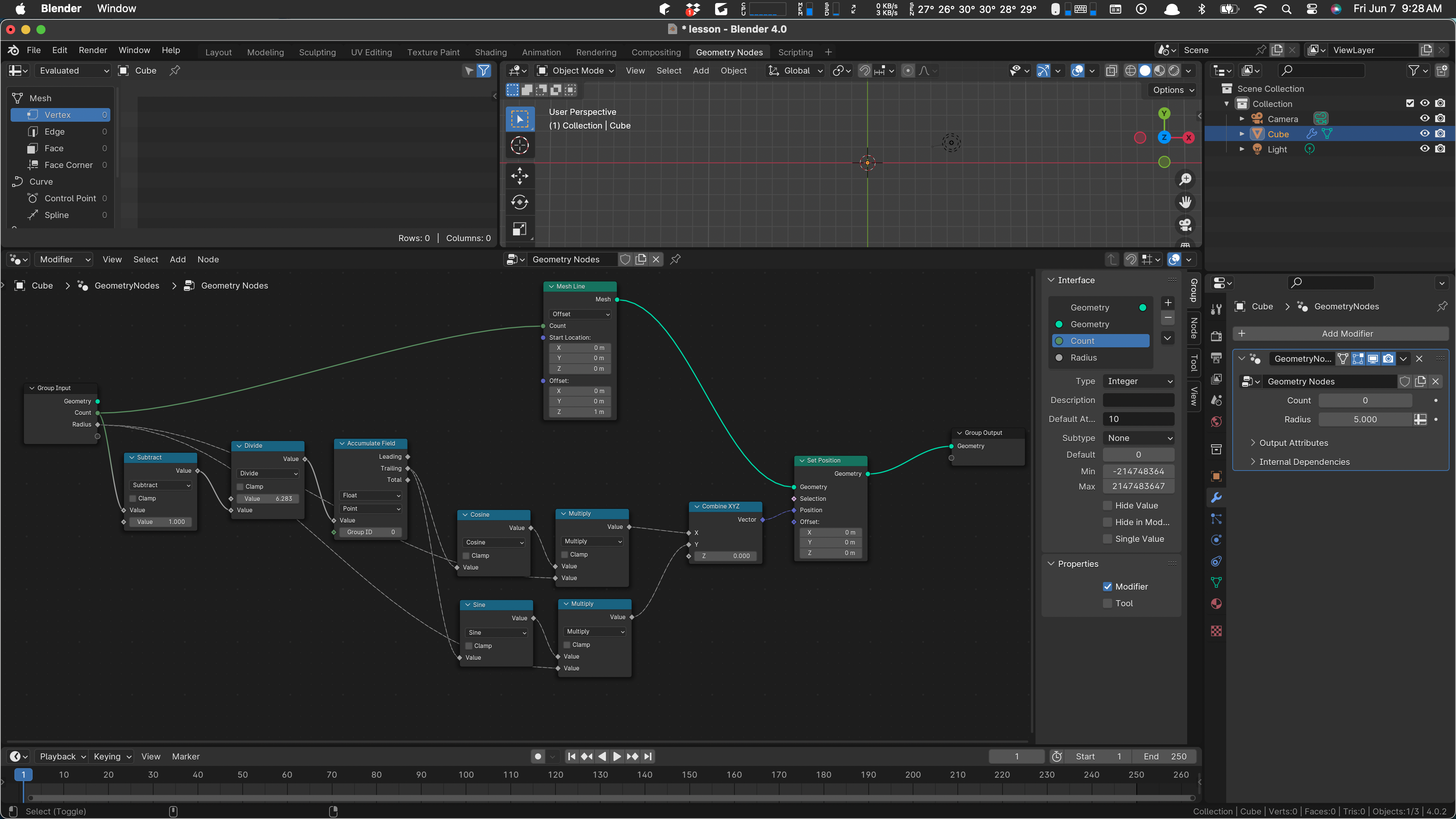The height and width of the screenshot is (819, 1456).
Task: Open the Modifiers wrench tab in Properties
Action: (x=1216, y=497)
